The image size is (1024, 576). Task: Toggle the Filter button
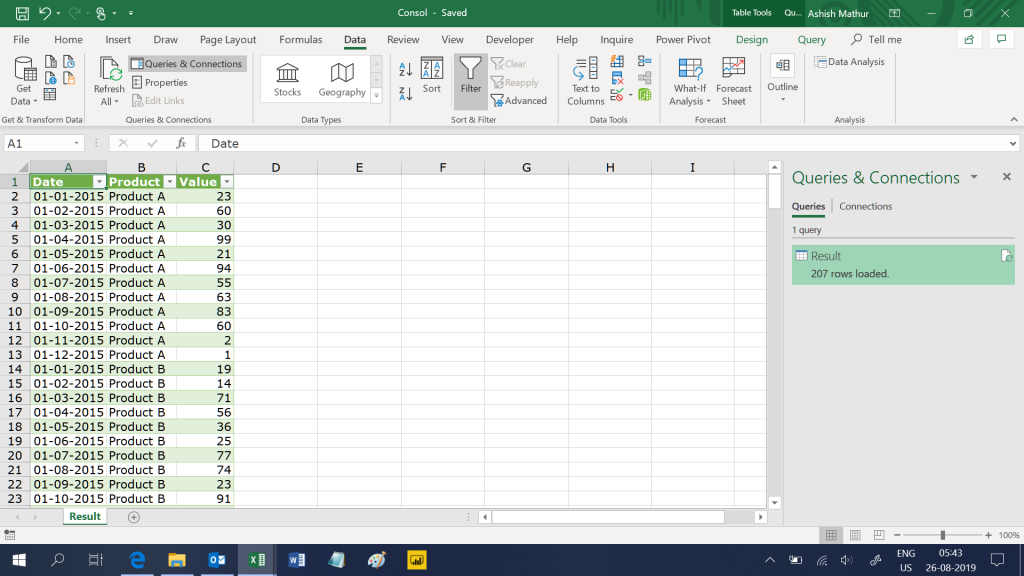click(470, 81)
